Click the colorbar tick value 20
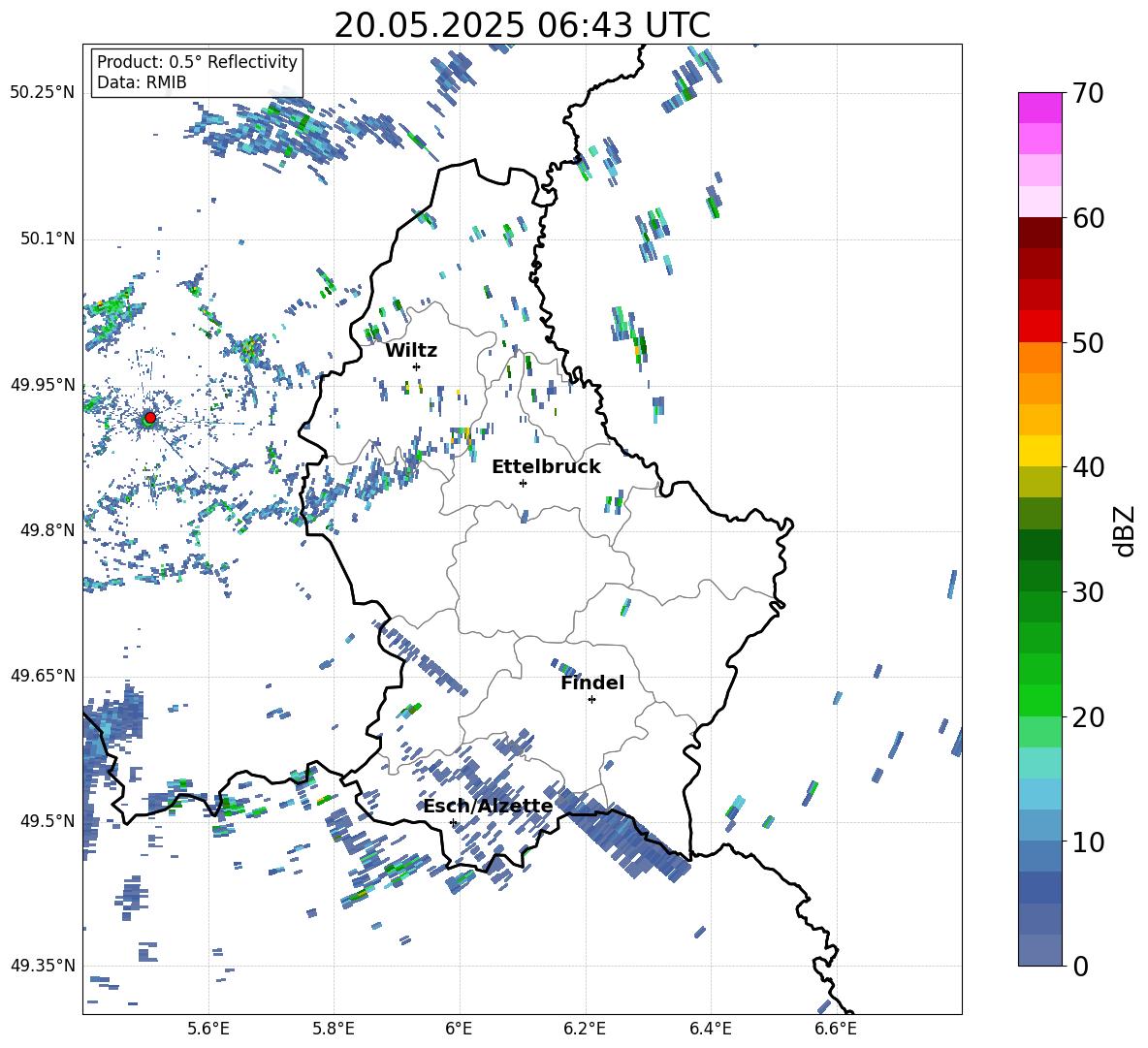The height and width of the screenshot is (1048, 1148). [x=1088, y=717]
